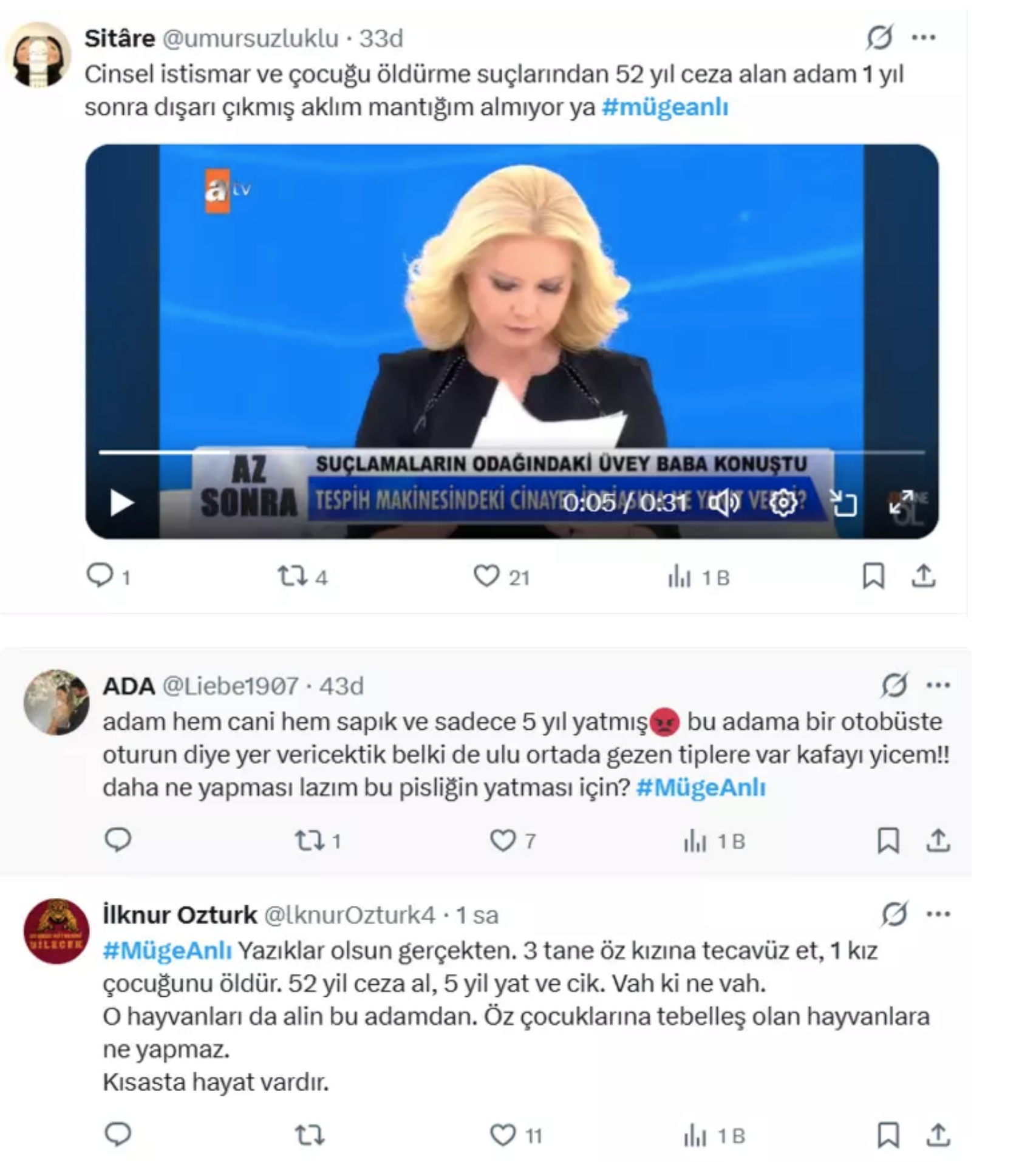The width and height of the screenshot is (1036, 1162).
Task: Open picture-in-picture icon on video player
Action: coord(843,503)
